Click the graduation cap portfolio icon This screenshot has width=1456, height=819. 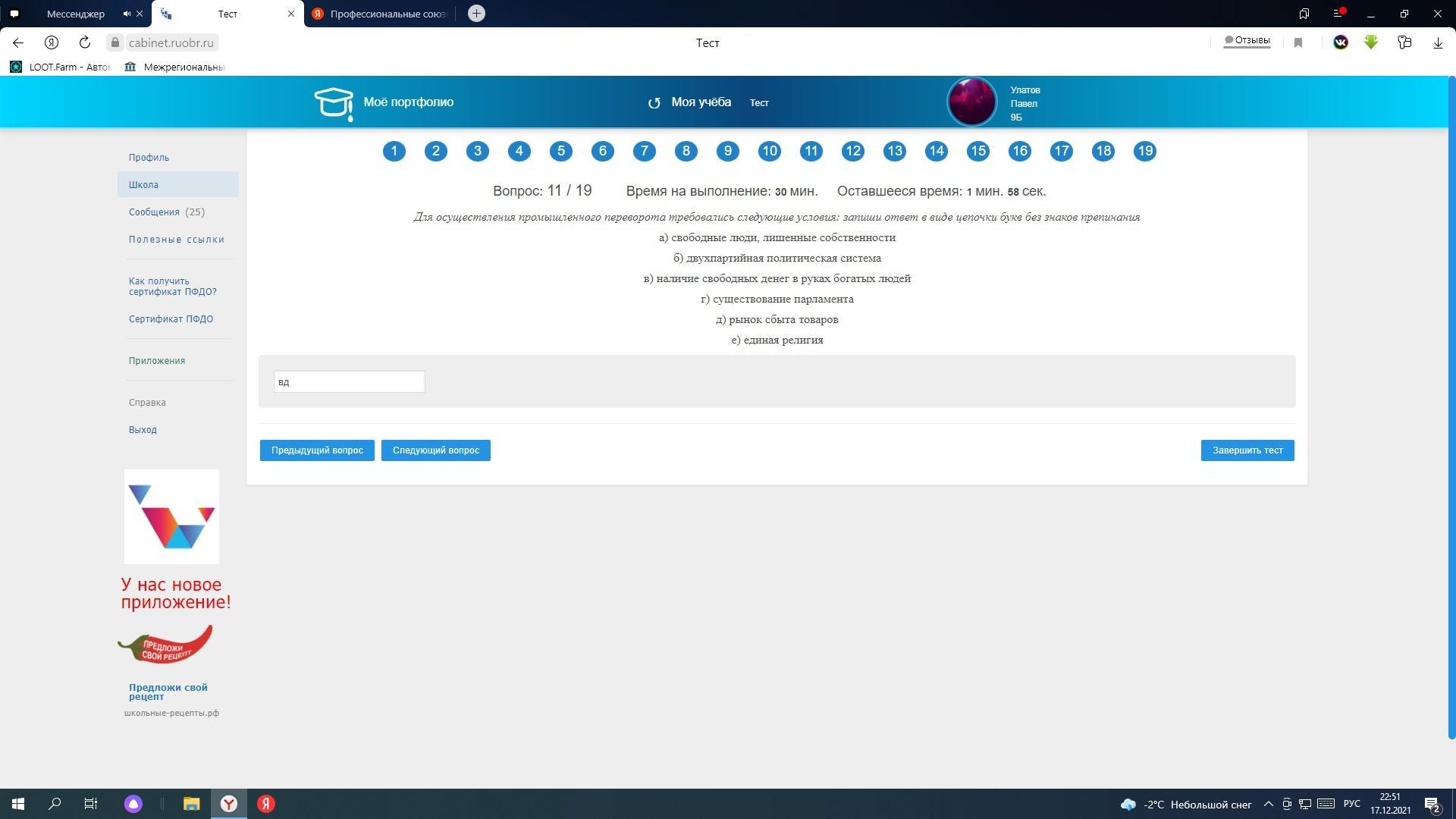click(334, 103)
